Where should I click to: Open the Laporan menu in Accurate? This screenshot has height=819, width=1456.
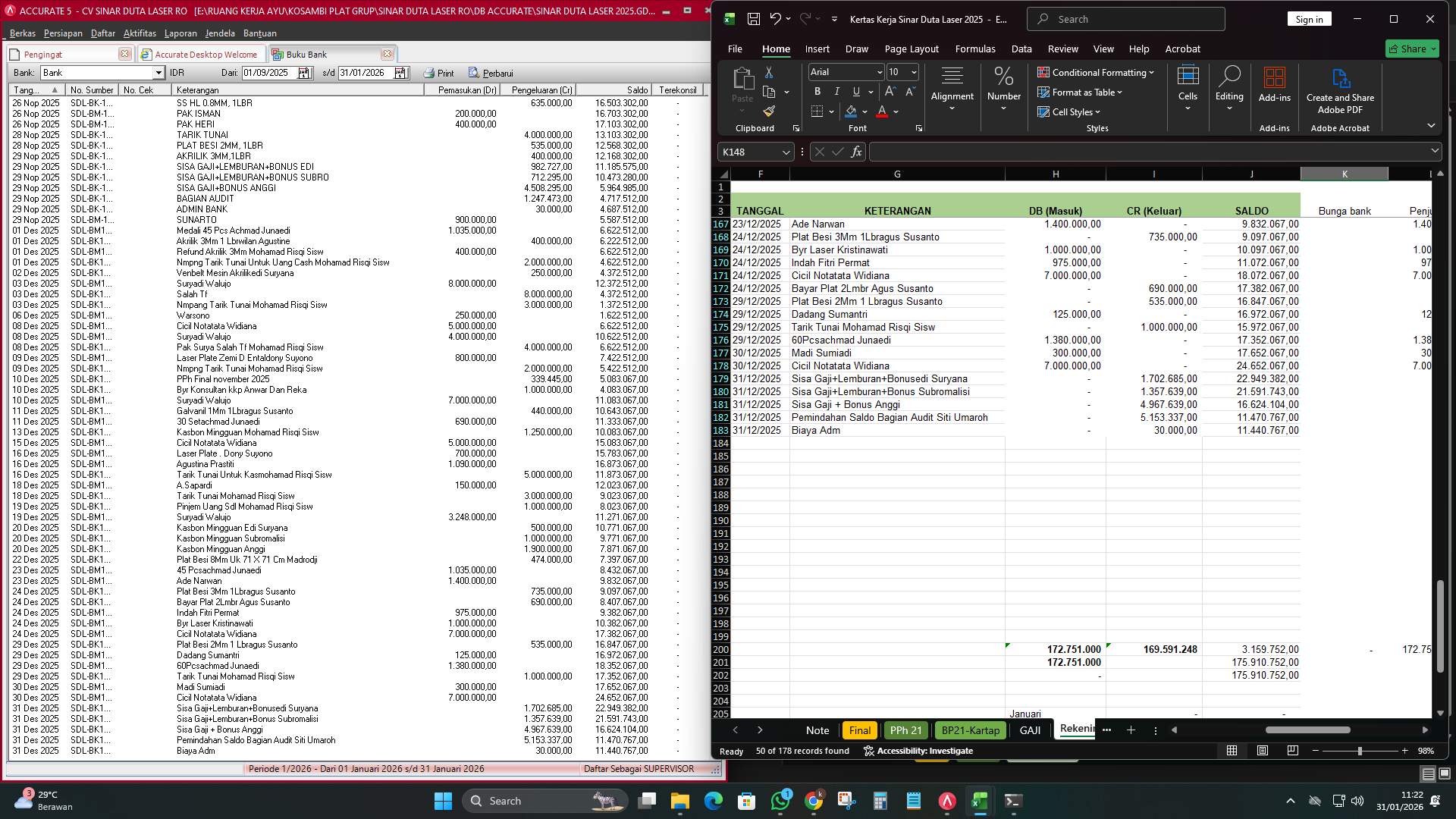tap(180, 33)
